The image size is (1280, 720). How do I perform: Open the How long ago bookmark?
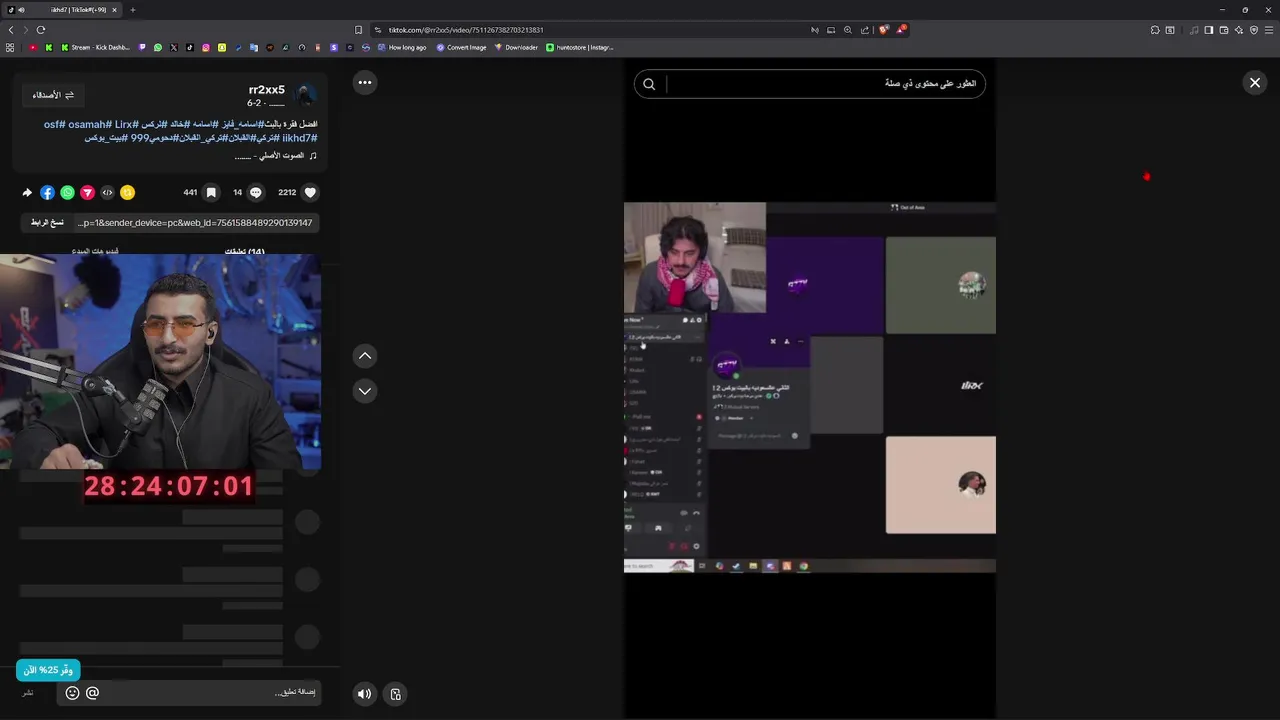click(x=400, y=47)
